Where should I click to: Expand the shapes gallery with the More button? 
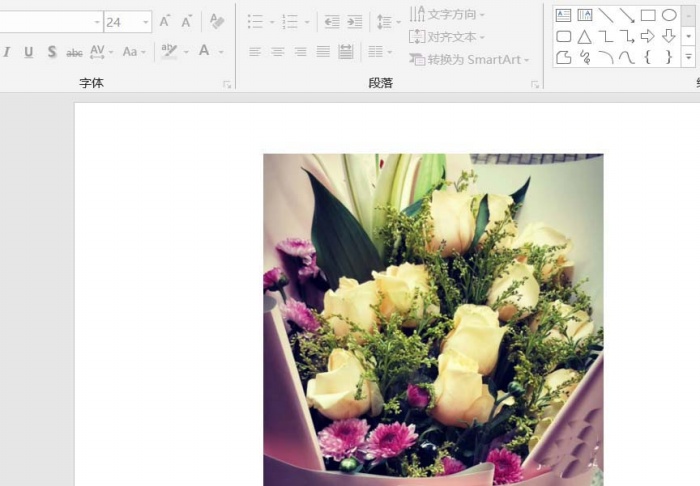(x=689, y=59)
